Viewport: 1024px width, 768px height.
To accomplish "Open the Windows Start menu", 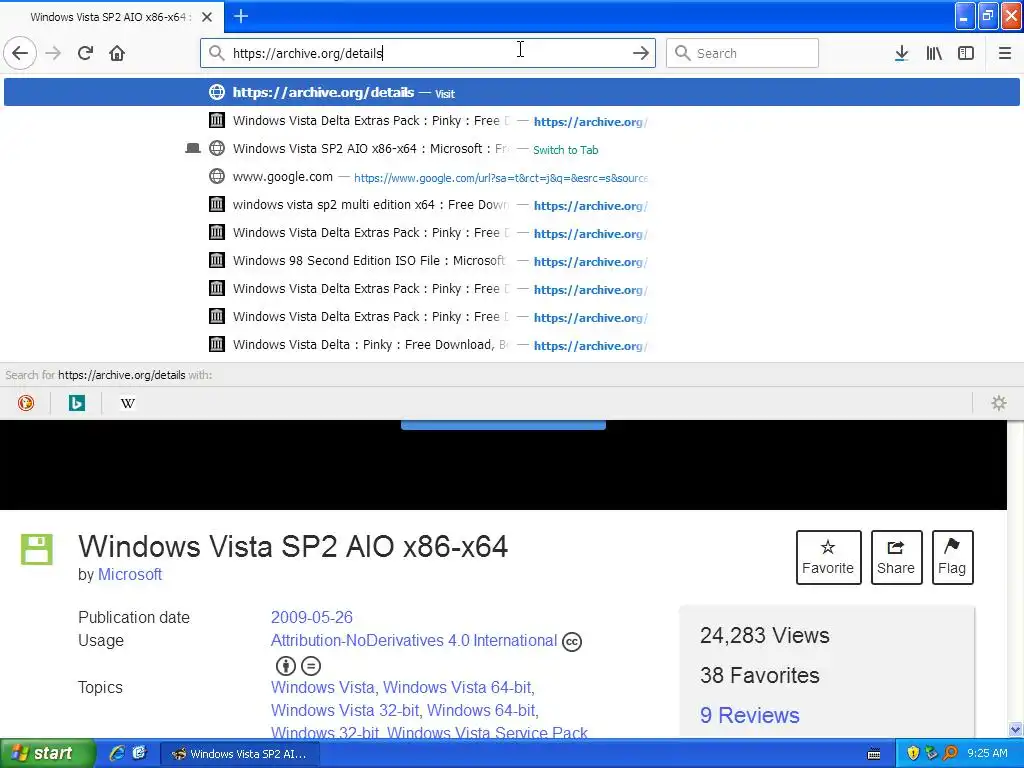I will (x=46, y=754).
